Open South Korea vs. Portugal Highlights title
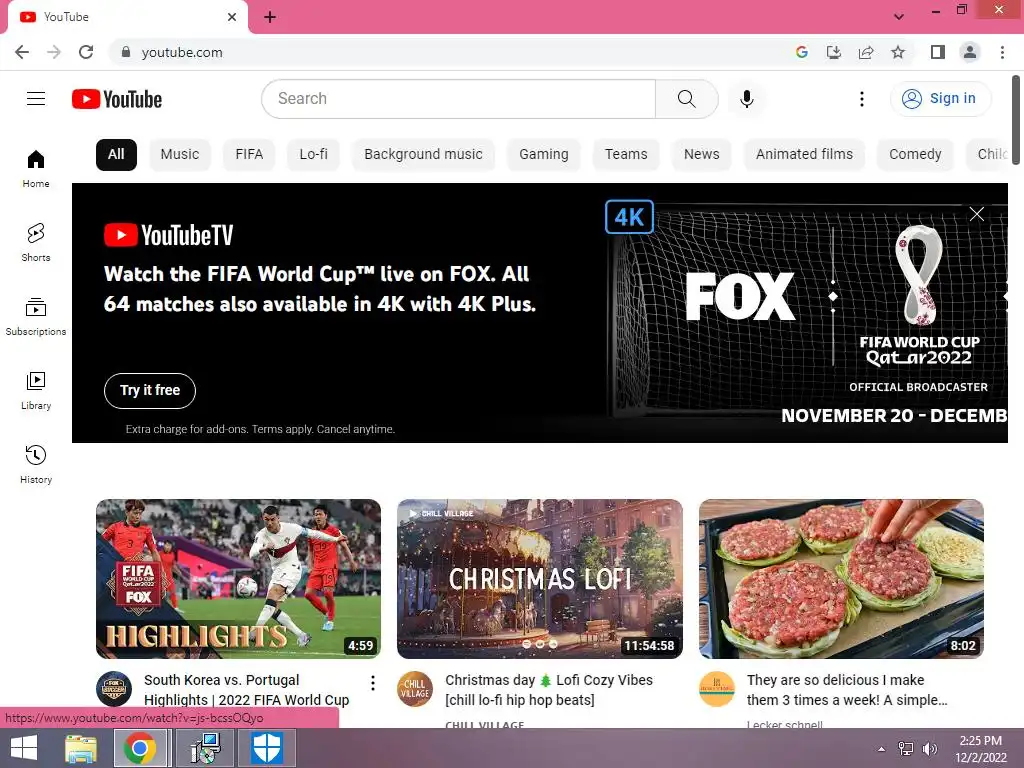Viewport: 1024px width, 768px height. click(x=247, y=690)
